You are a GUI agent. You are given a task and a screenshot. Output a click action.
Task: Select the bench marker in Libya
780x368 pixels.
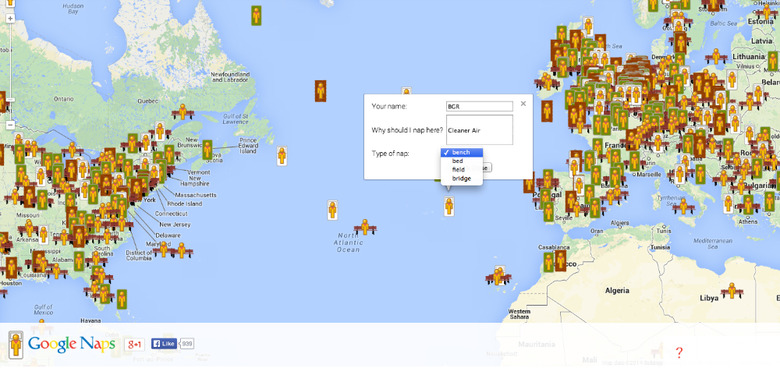coord(731,290)
